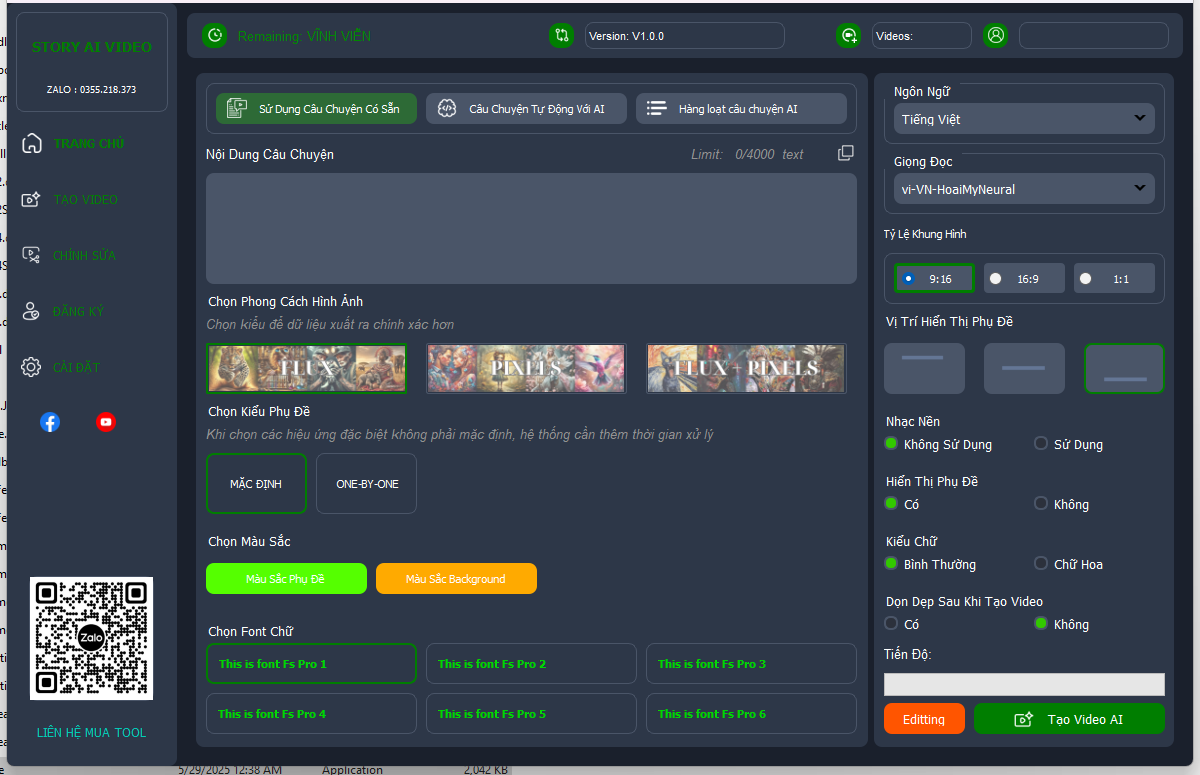Set Hiển Thị Phụ Đề to Có

pos(902,504)
